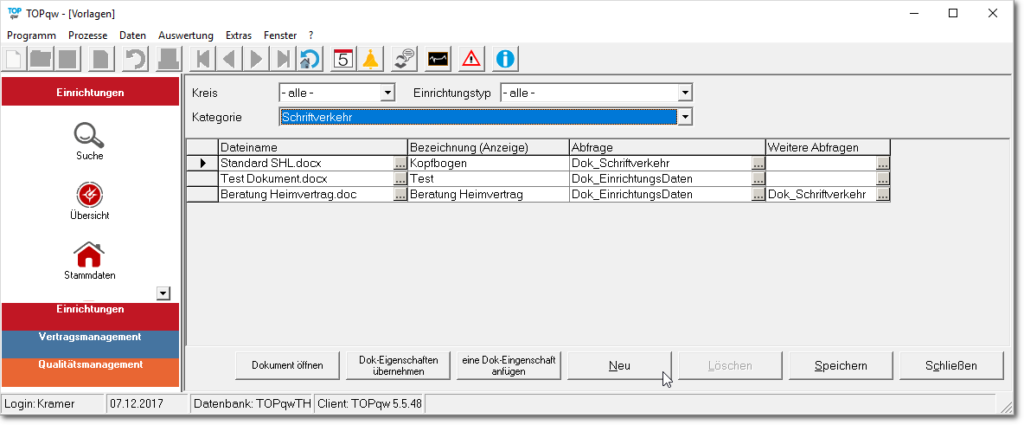Click browse button beside Standard SHL.docx
Screen dimensions: 1024x425
point(400,162)
